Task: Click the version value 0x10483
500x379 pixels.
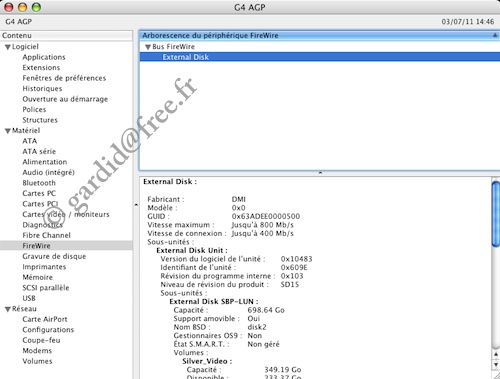Action: pos(296,259)
